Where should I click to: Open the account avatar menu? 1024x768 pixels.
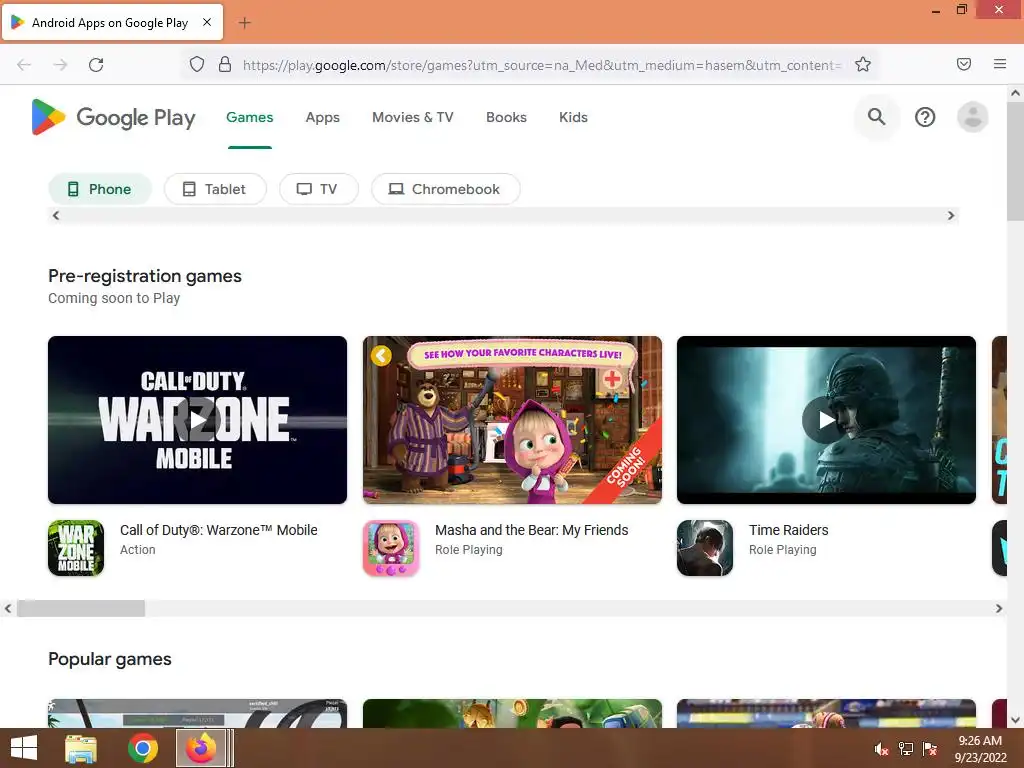[x=972, y=118]
